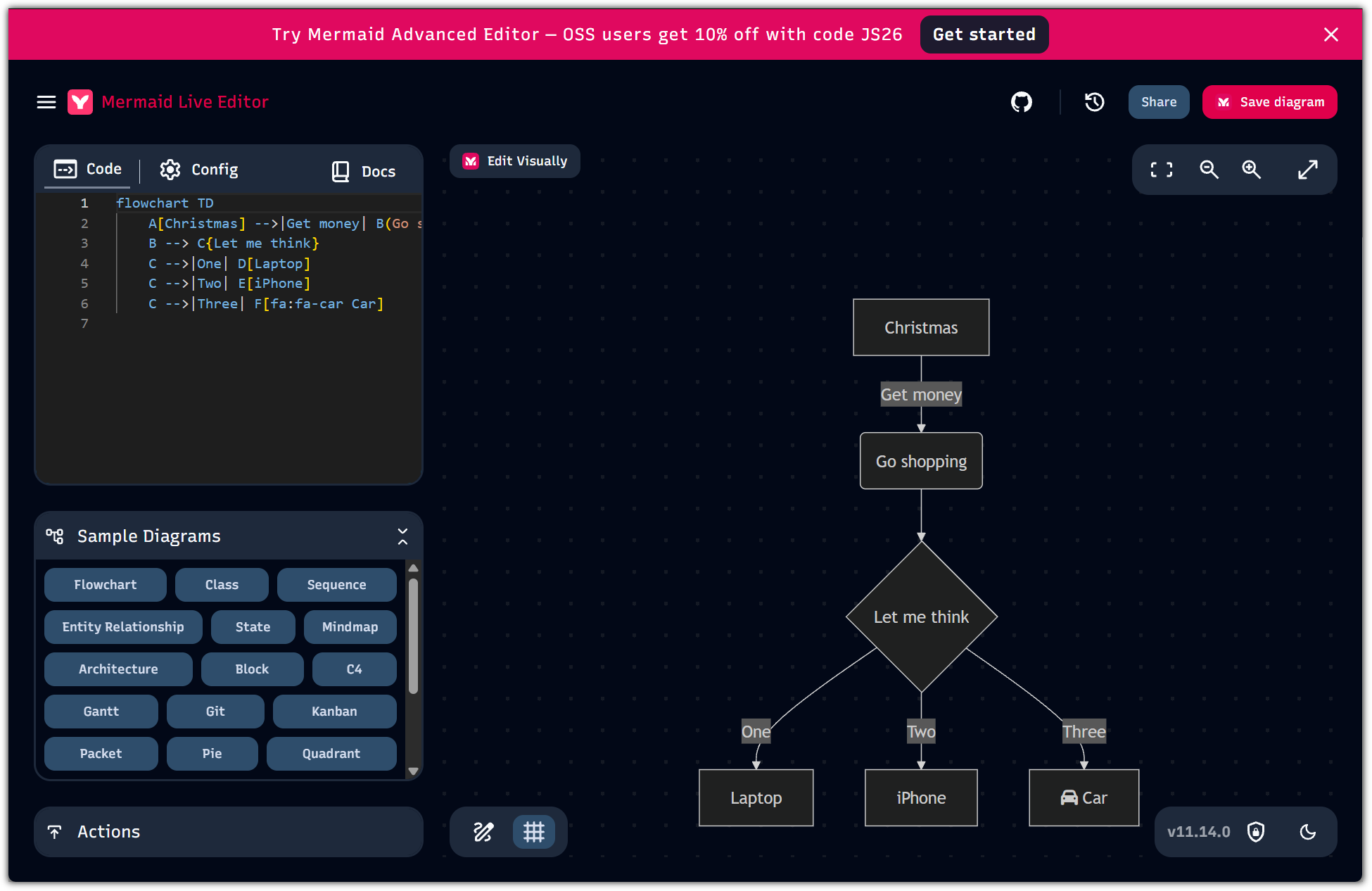Click the hamburger menu icon
The width and height of the screenshot is (1372, 891).
point(46,102)
